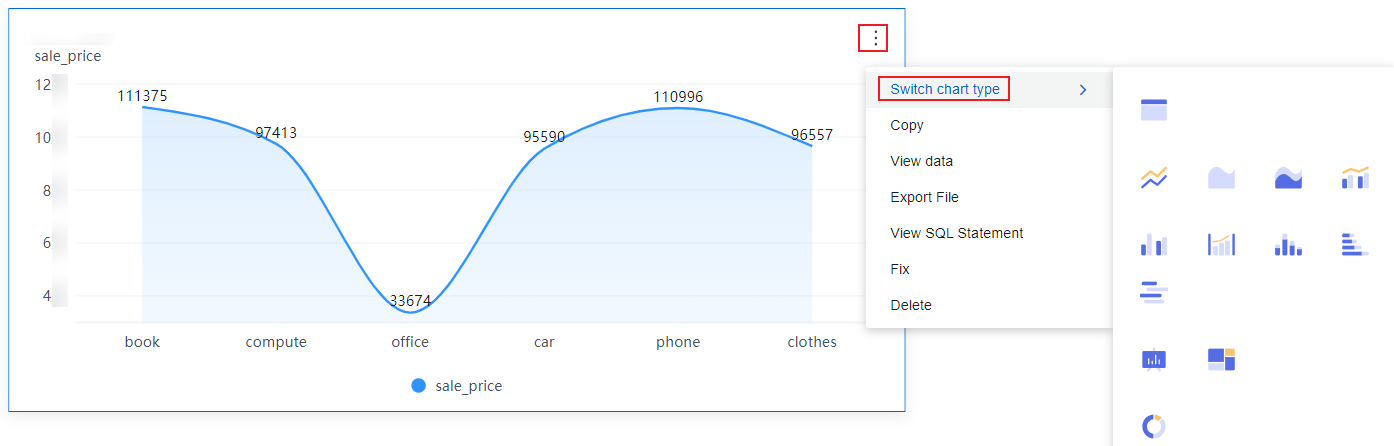This screenshot has height=446, width=1394.
Task: Open View SQL Statement option
Action: pos(956,233)
